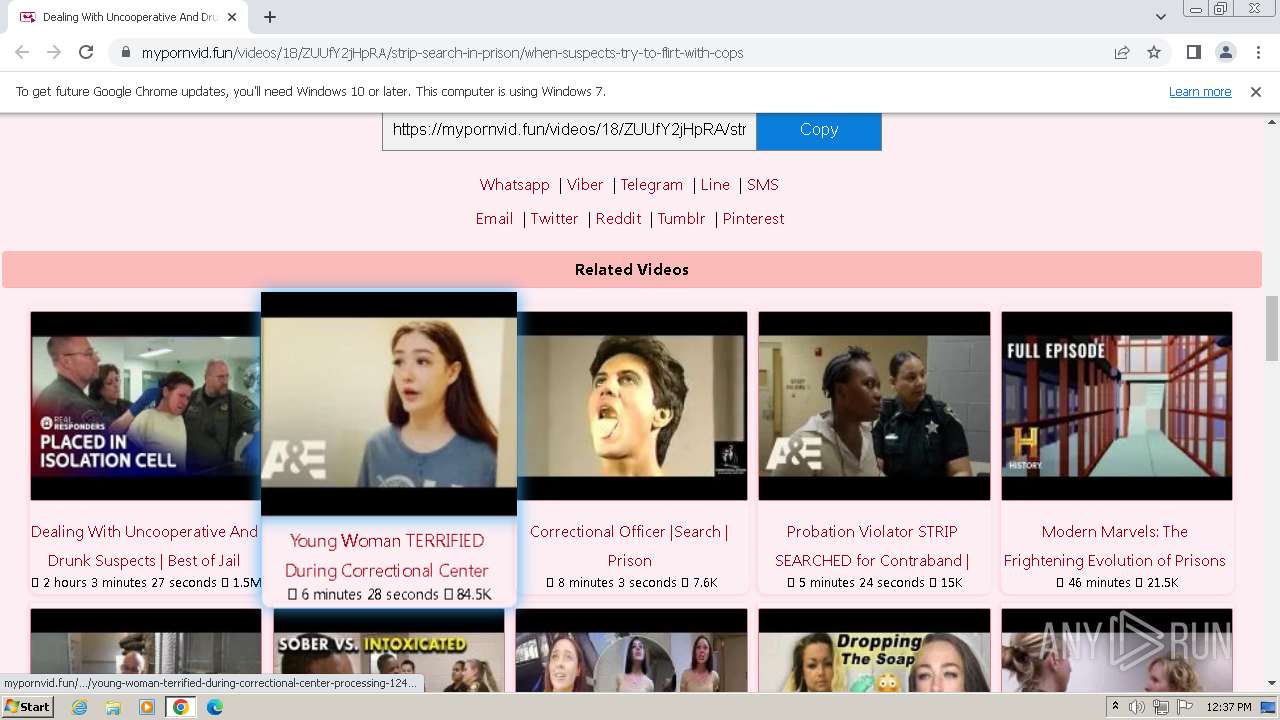Open Chrome's three-dot menu

coord(1258,53)
